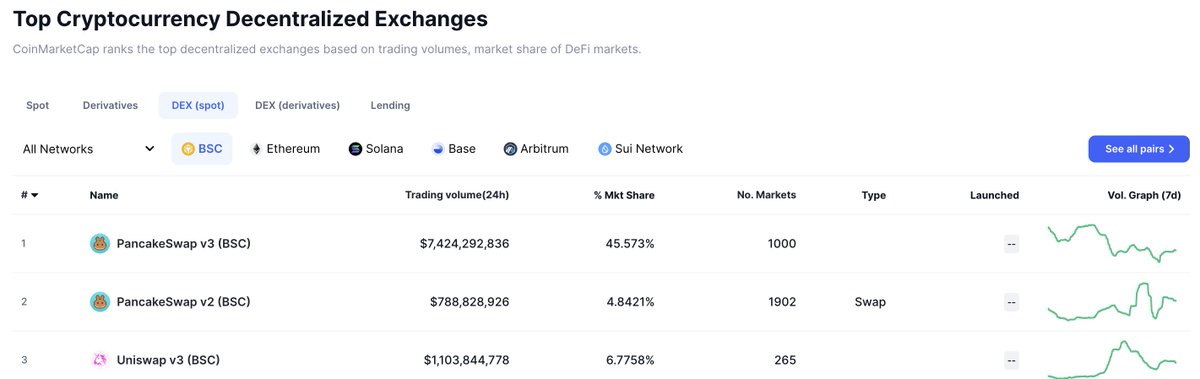
Task: Go to the Lending tab
Action: [x=390, y=105]
